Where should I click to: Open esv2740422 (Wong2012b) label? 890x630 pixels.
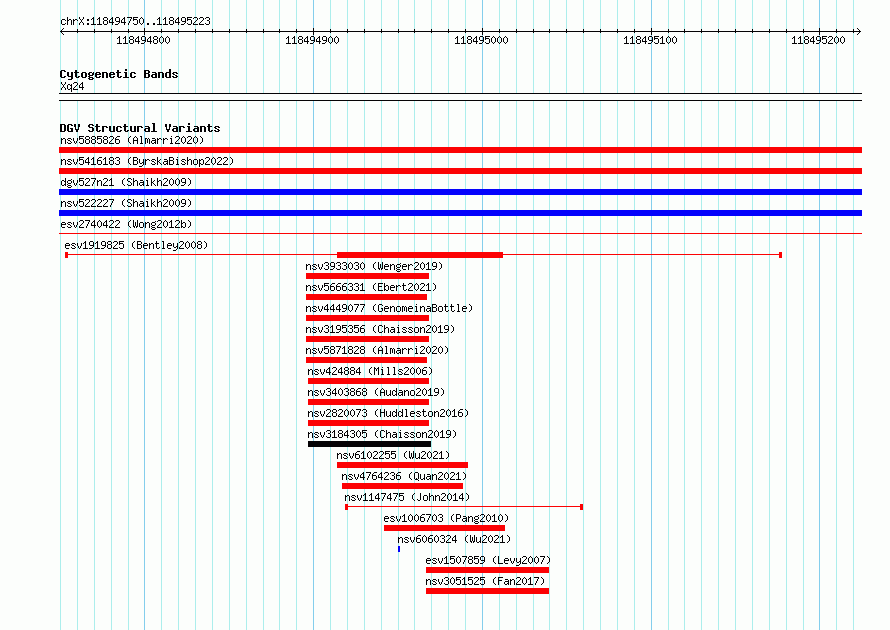[x=126, y=224]
